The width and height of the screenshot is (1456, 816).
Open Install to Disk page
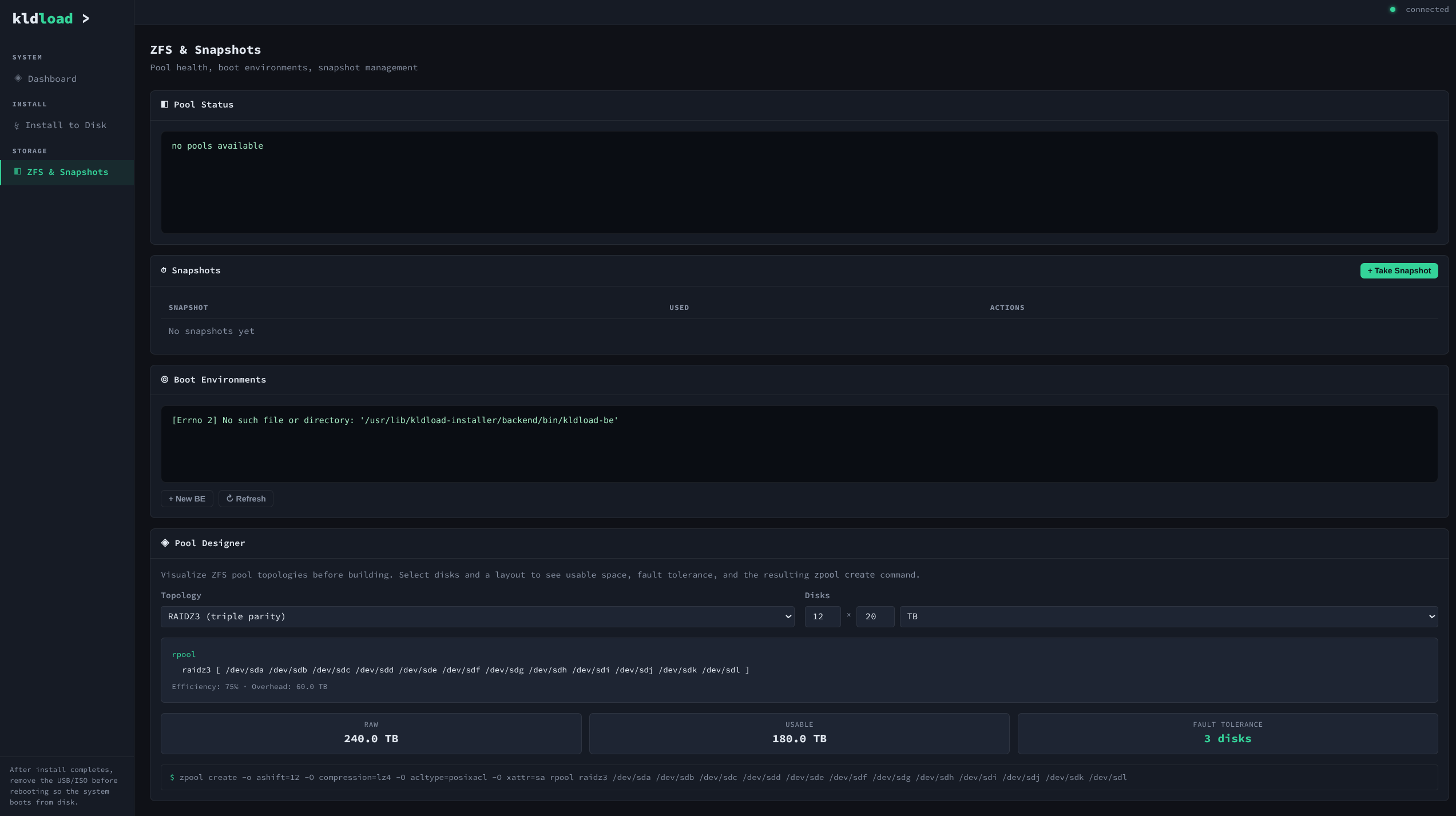65,125
